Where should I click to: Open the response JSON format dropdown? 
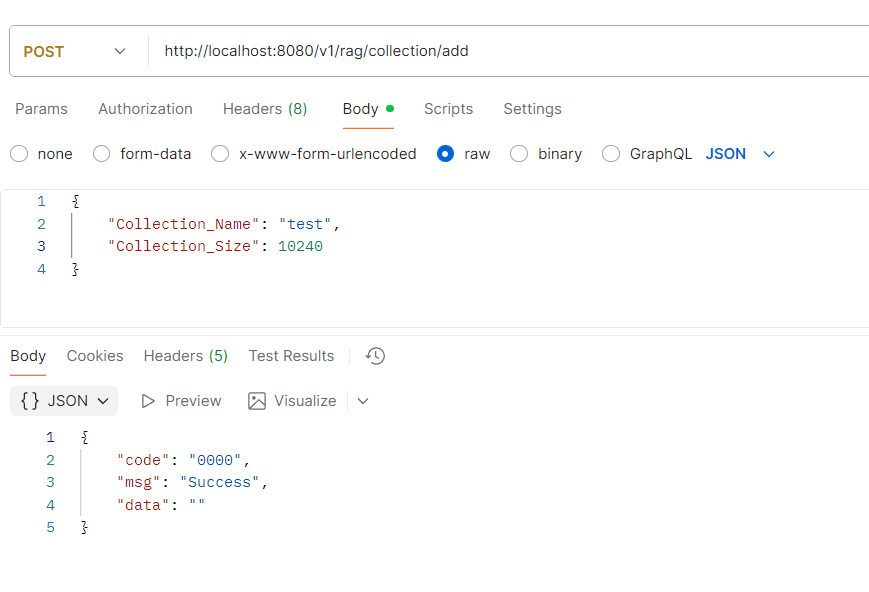point(64,401)
